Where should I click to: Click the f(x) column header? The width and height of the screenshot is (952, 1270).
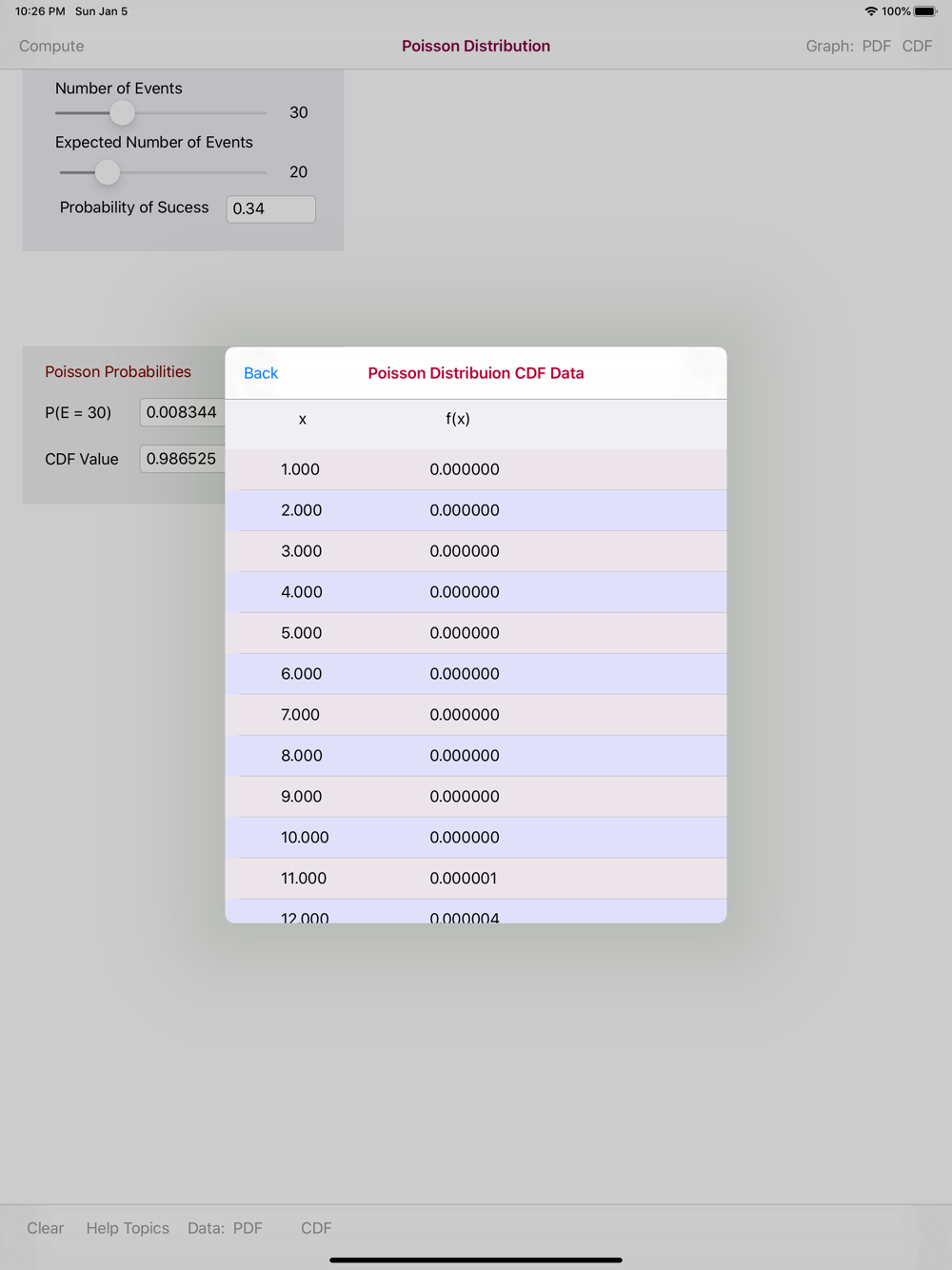coord(458,419)
